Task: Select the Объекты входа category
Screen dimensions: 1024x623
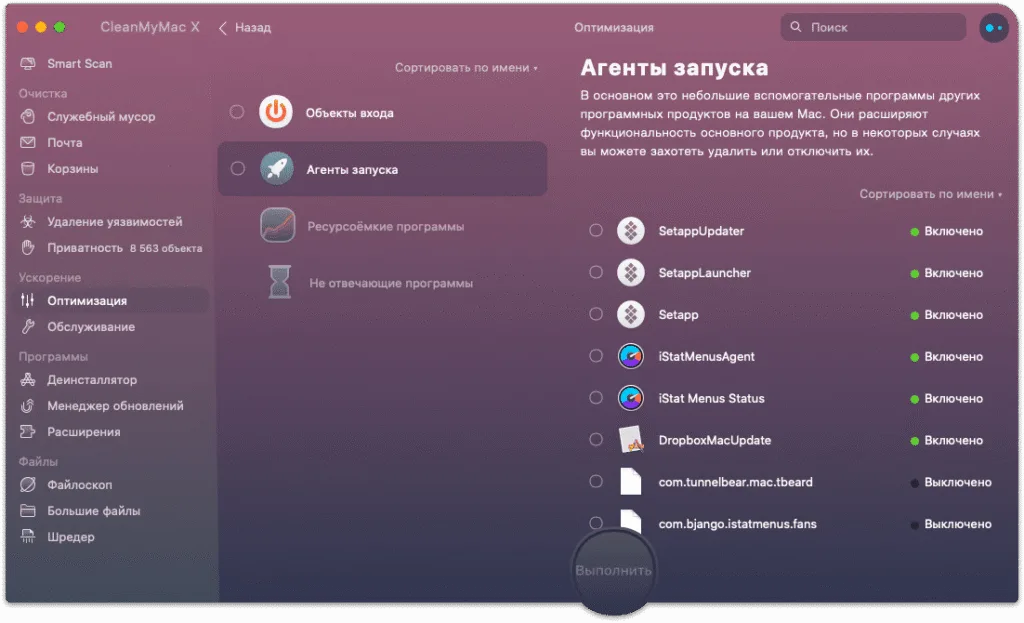Action: coord(382,112)
